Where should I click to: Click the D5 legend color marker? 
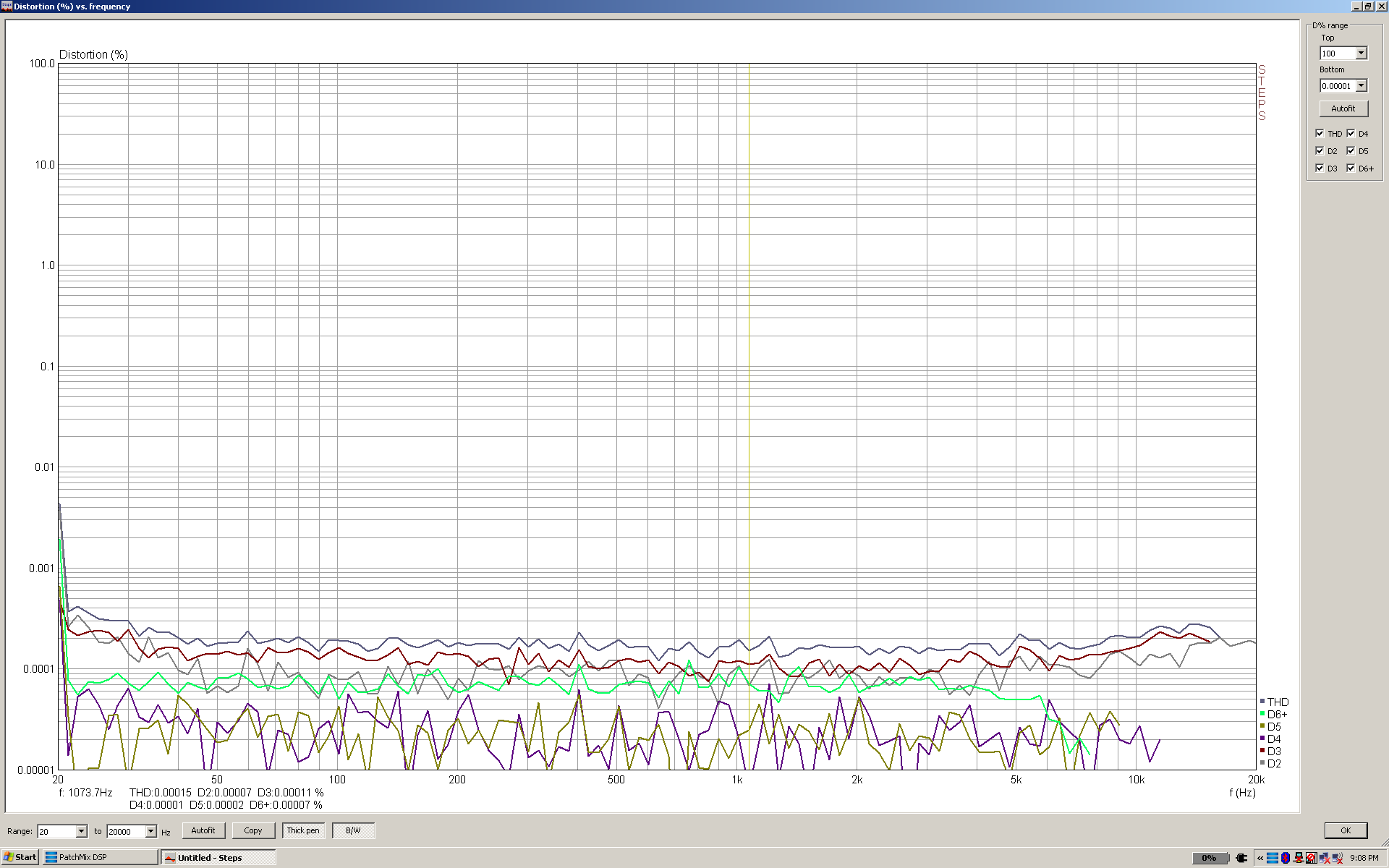(x=1262, y=726)
